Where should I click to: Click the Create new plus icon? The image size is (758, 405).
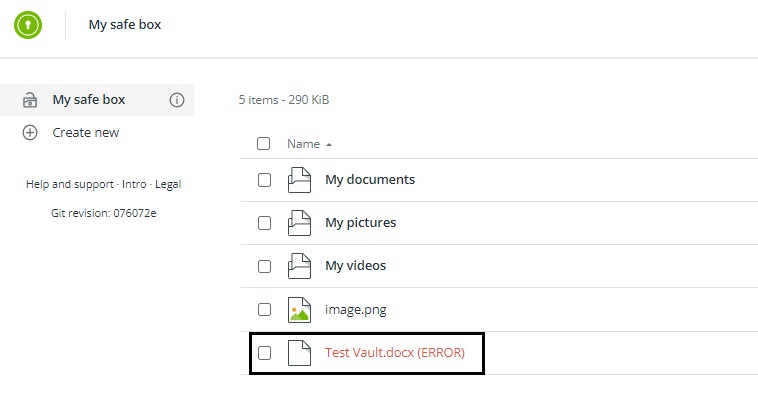click(30, 132)
